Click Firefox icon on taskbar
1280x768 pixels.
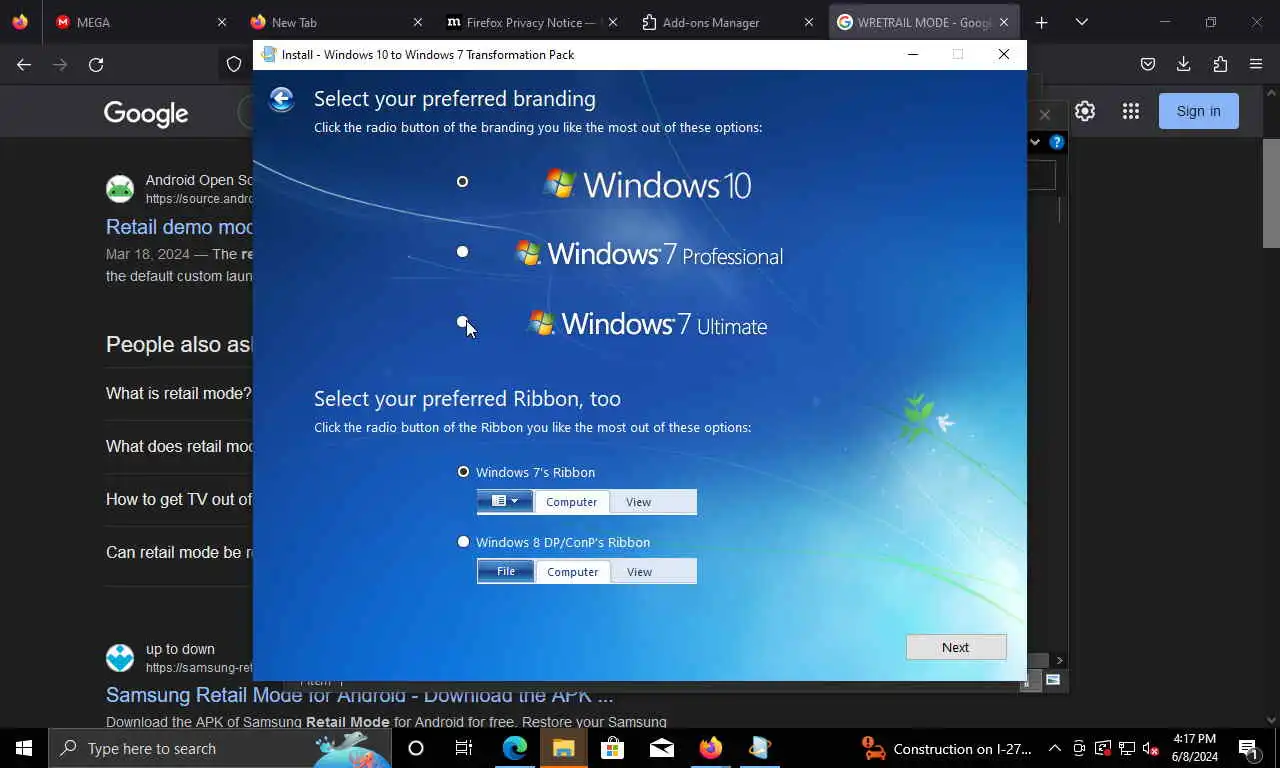pyautogui.click(x=710, y=748)
